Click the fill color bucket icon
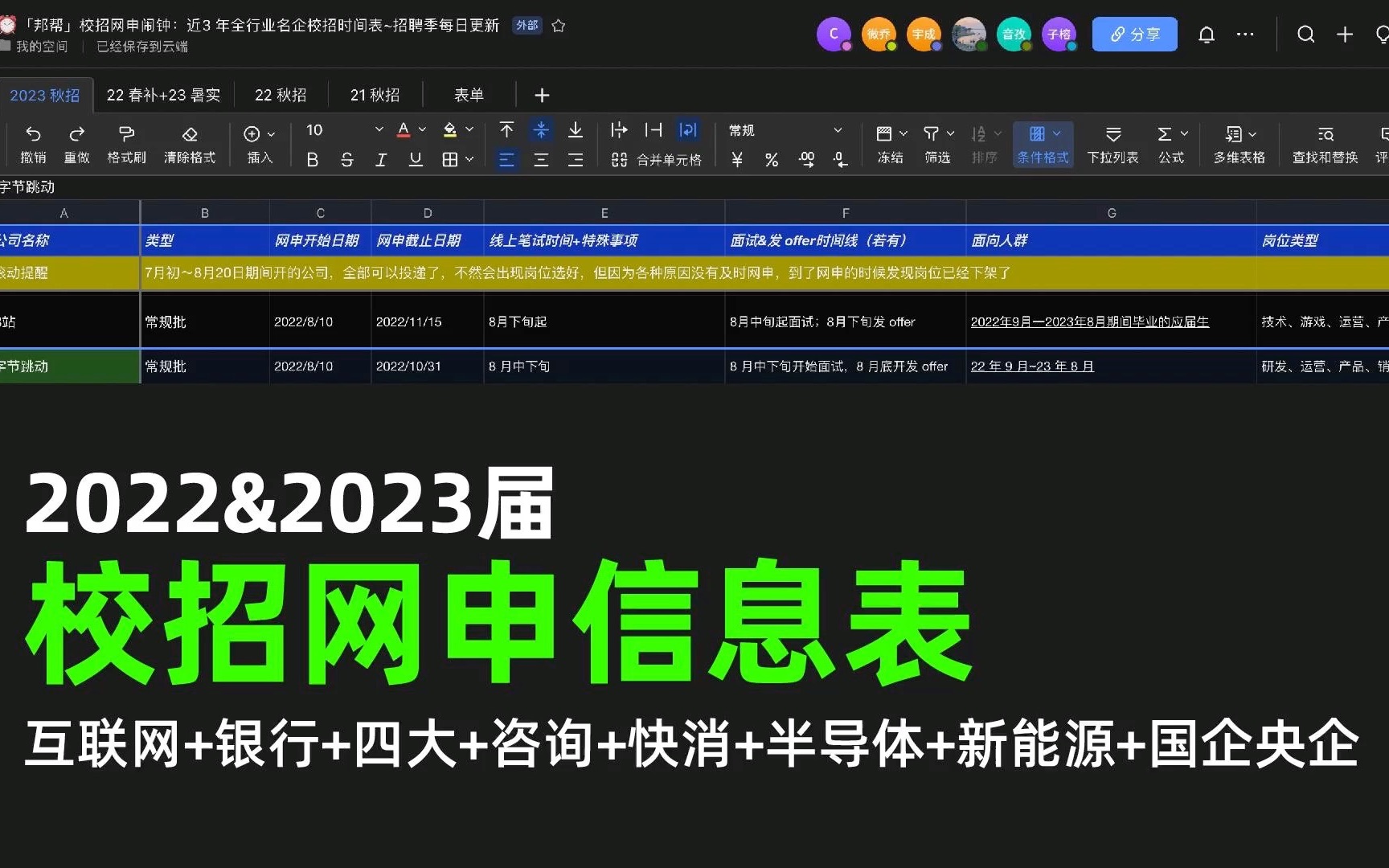Image resolution: width=1389 pixels, height=868 pixels. click(x=450, y=129)
